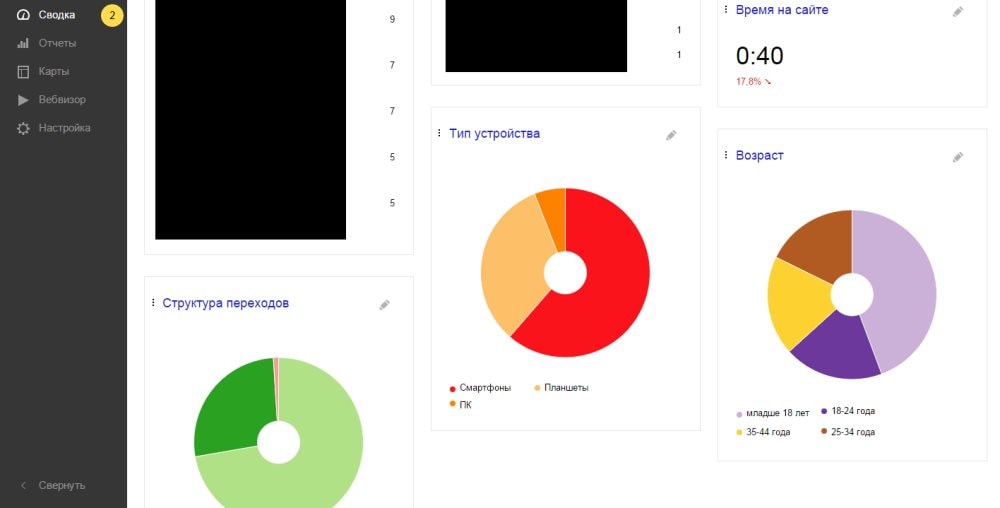Open the Сводка dashboard gauge icon

coord(23,15)
